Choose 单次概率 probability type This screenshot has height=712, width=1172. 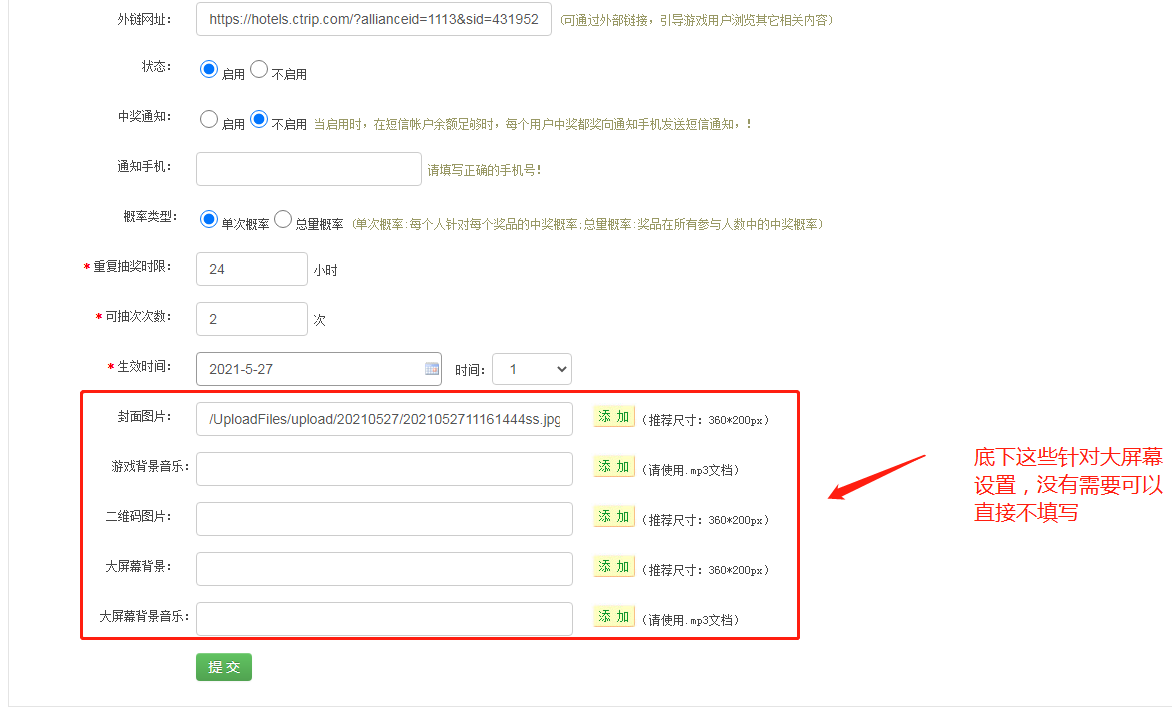209,219
